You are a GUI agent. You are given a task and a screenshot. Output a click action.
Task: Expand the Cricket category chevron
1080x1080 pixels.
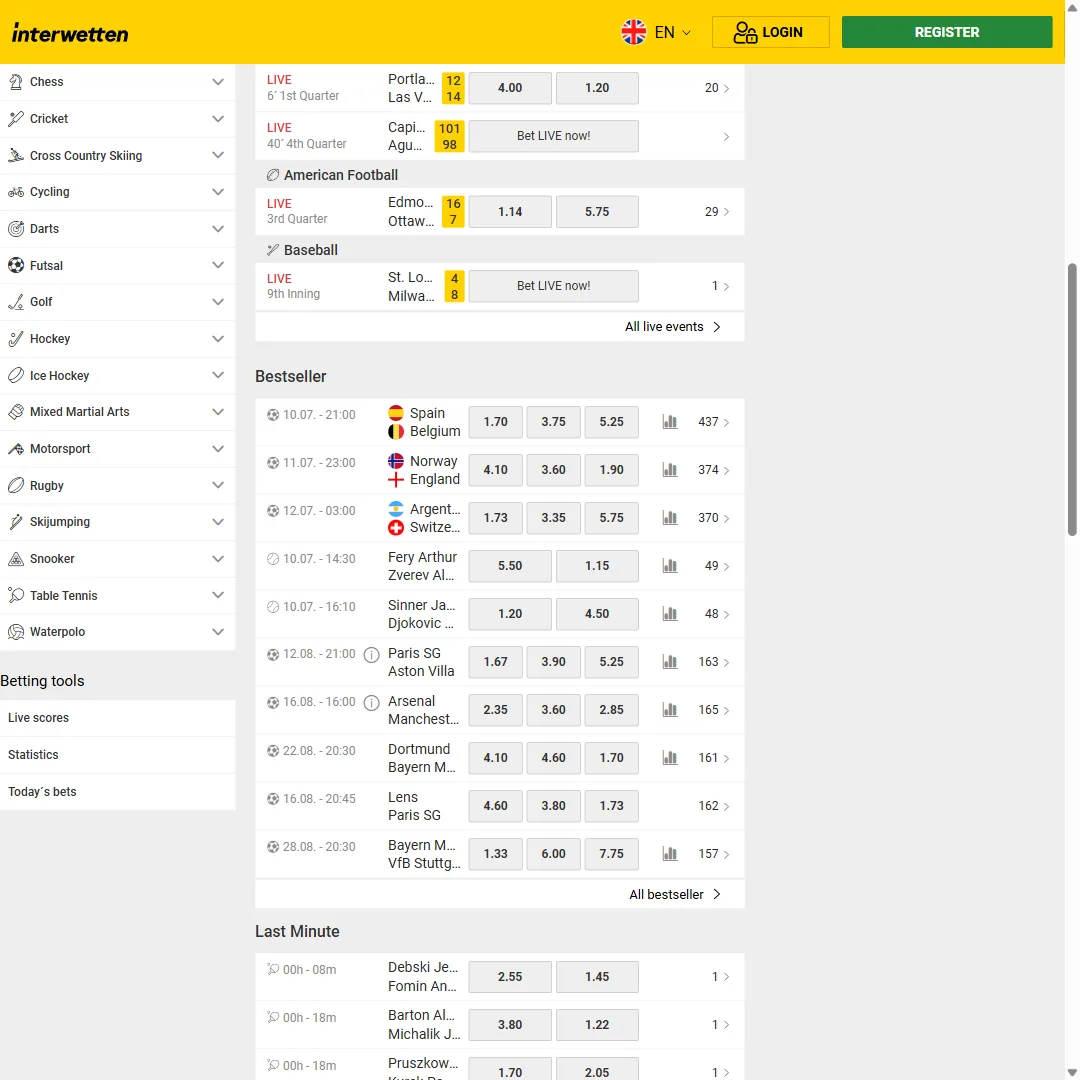pos(218,118)
